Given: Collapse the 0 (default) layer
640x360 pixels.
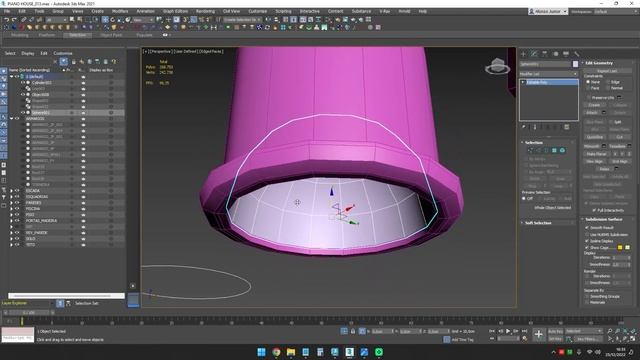Looking at the screenshot, I should click(11, 76).
